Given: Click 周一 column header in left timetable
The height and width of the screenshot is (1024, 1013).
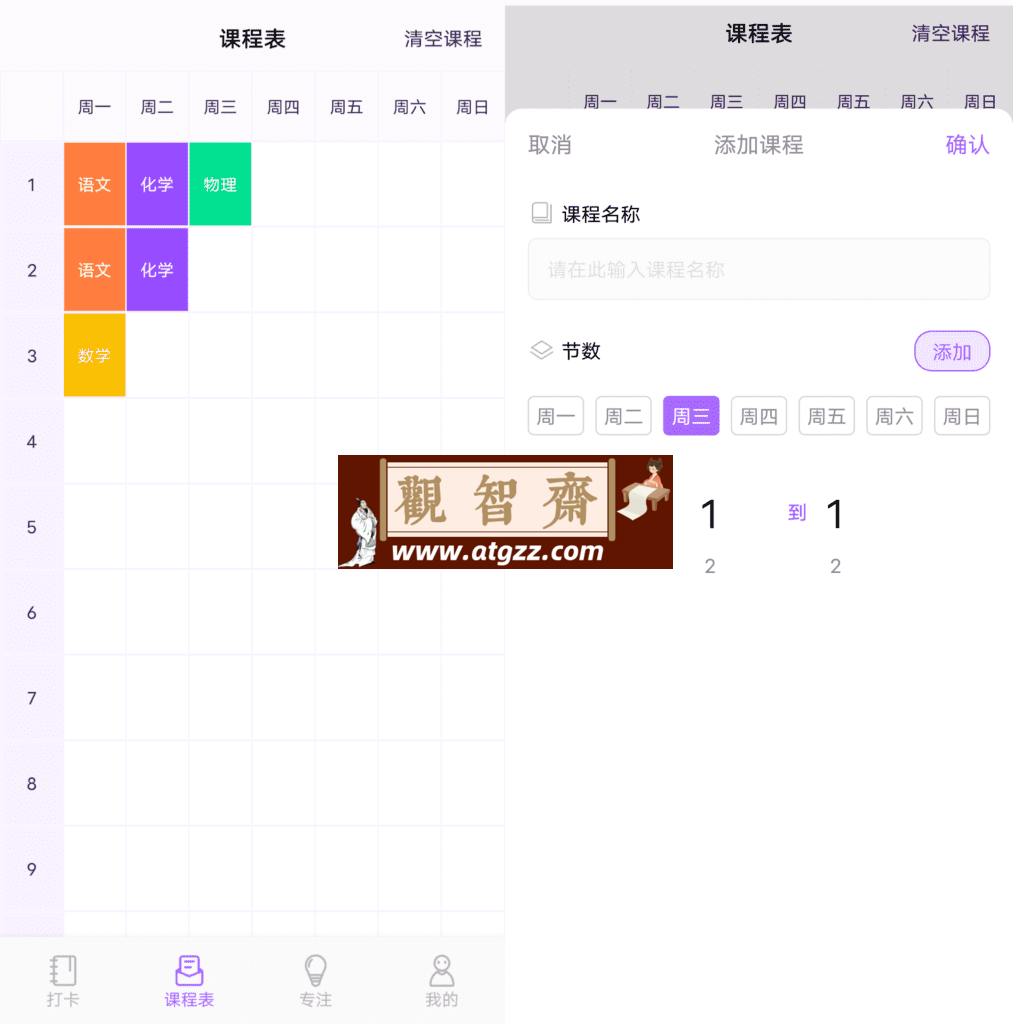Looking at the screenshot, I should pyautogui.click(x=95, y=106).
